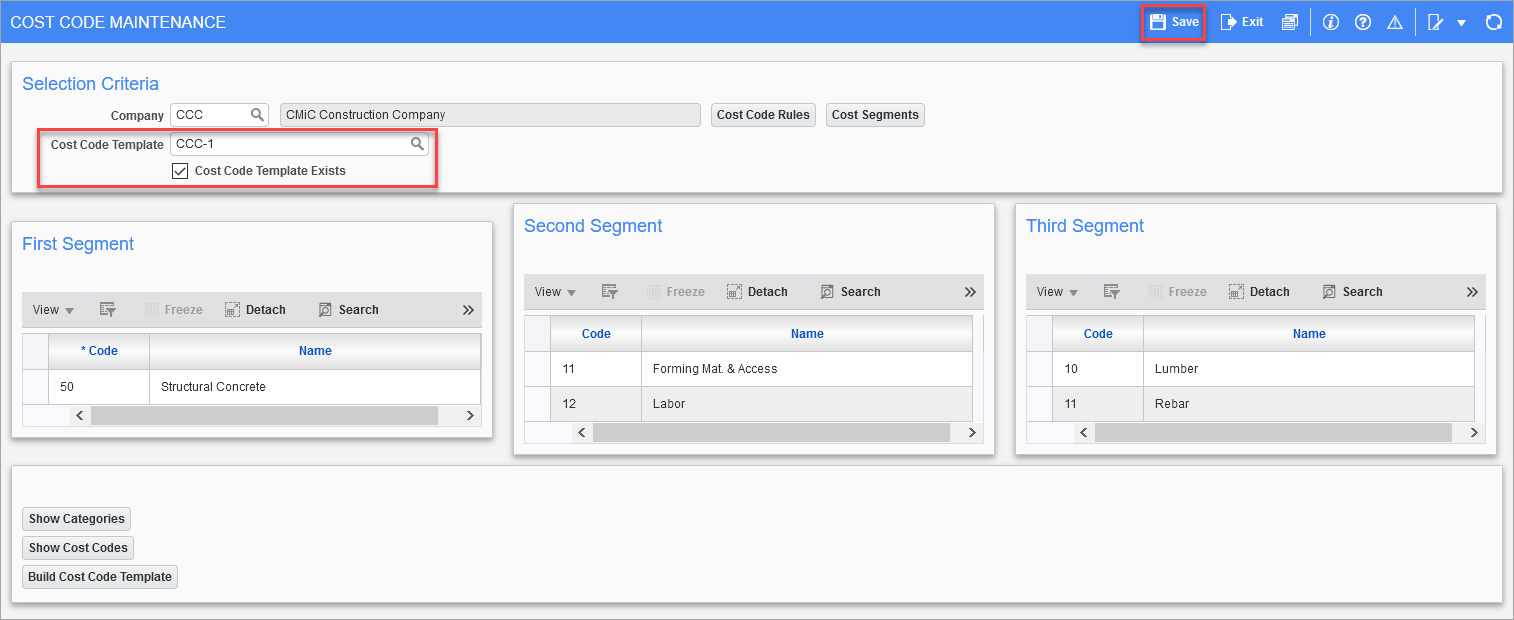The width and height of the screenshot is (1514, 620).
Task: Sort First Segment by Name column
Action: (315, 351)
